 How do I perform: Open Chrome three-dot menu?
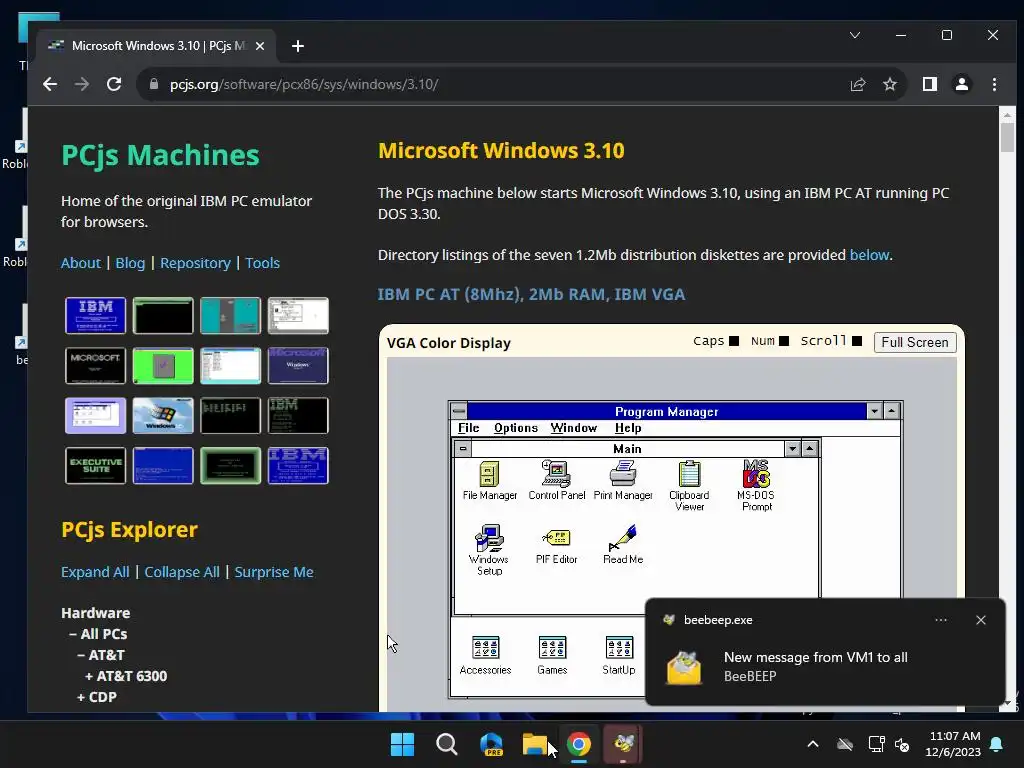(x=994, y=84)
